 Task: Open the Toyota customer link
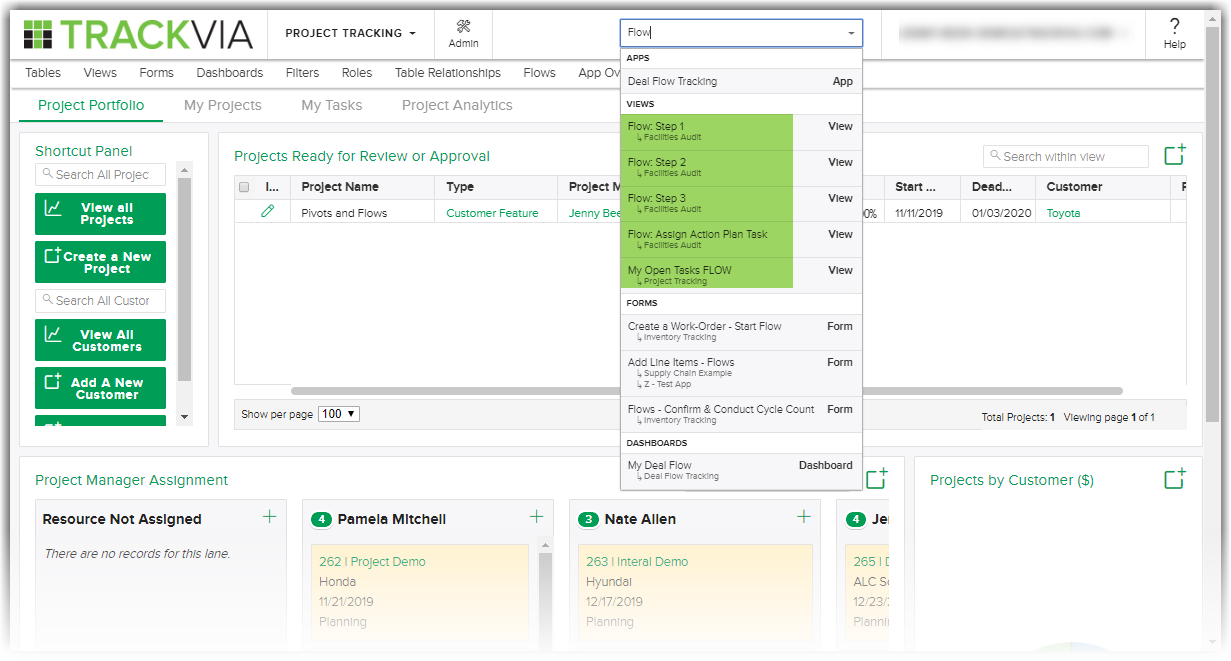tap(1063, 213)
